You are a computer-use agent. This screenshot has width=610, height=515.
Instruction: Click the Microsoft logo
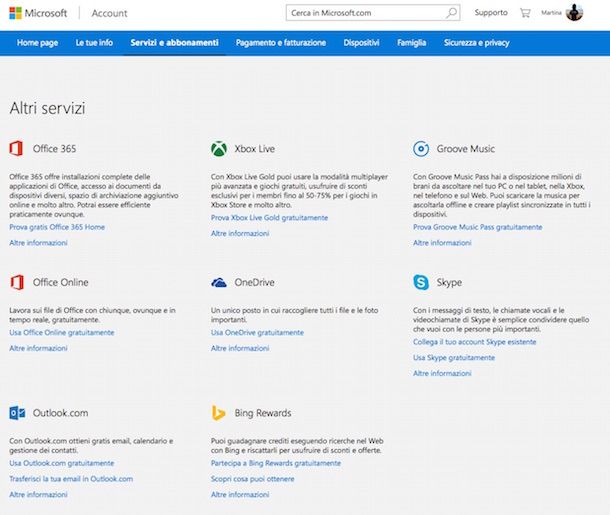[38, 13]
